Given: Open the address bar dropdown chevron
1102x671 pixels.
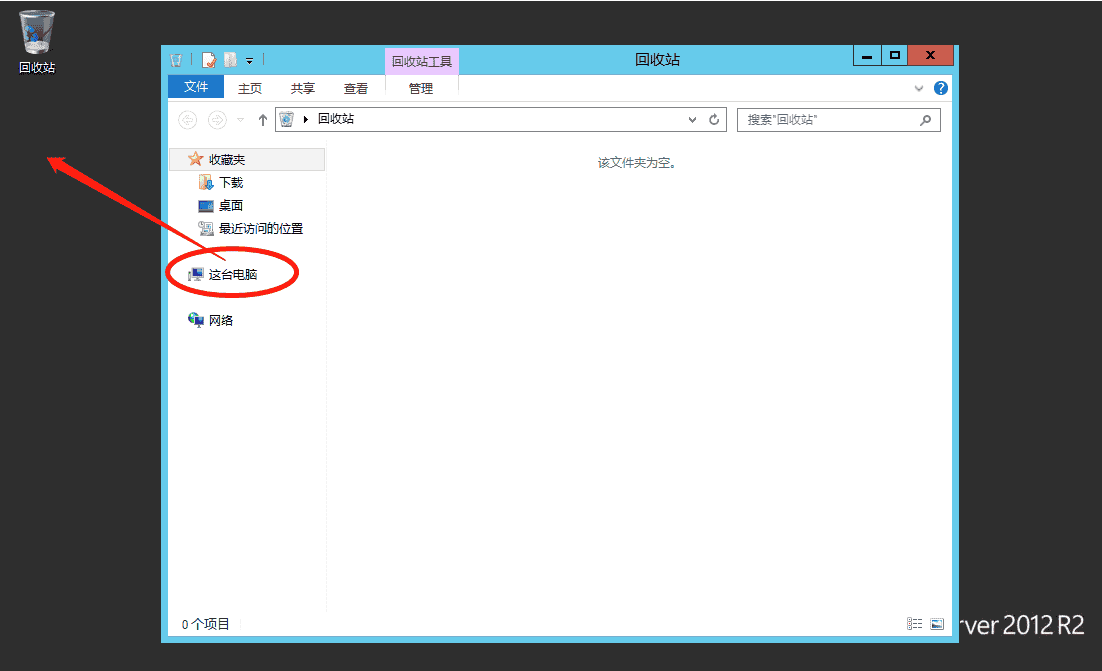Looking at the screenshot, I should [x=692, y=119].
